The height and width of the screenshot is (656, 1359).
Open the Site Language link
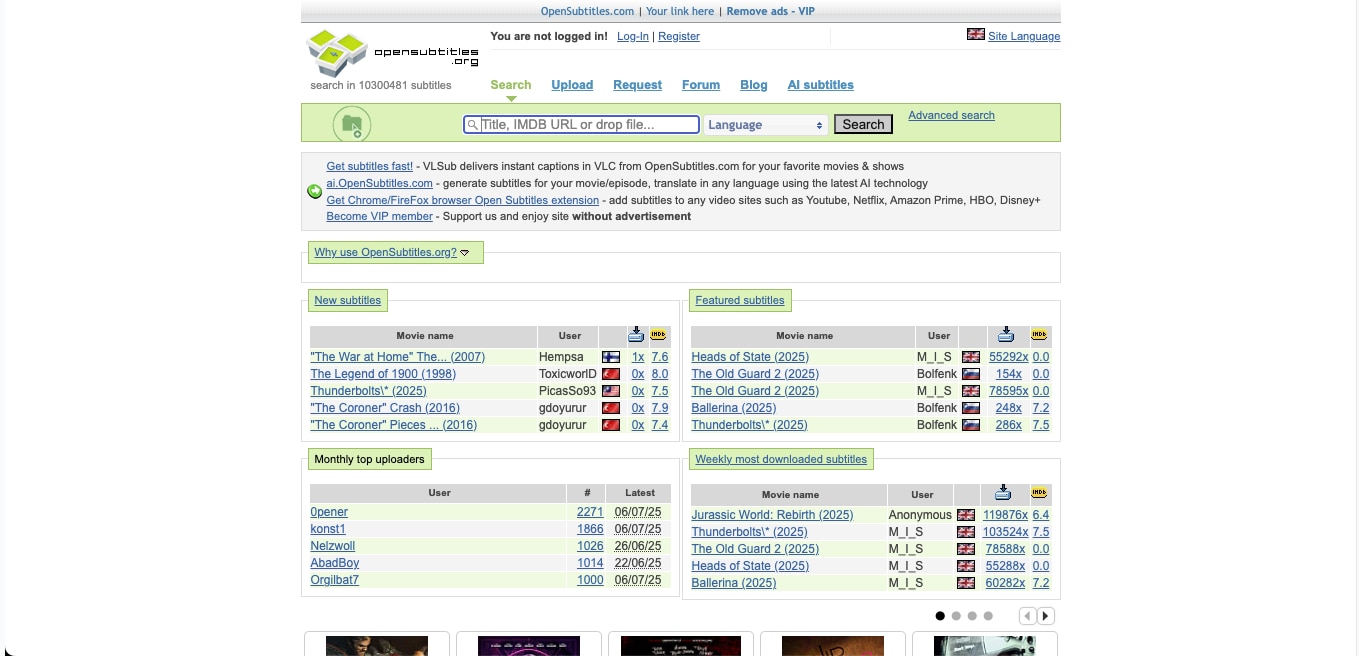click(1024, 36)
